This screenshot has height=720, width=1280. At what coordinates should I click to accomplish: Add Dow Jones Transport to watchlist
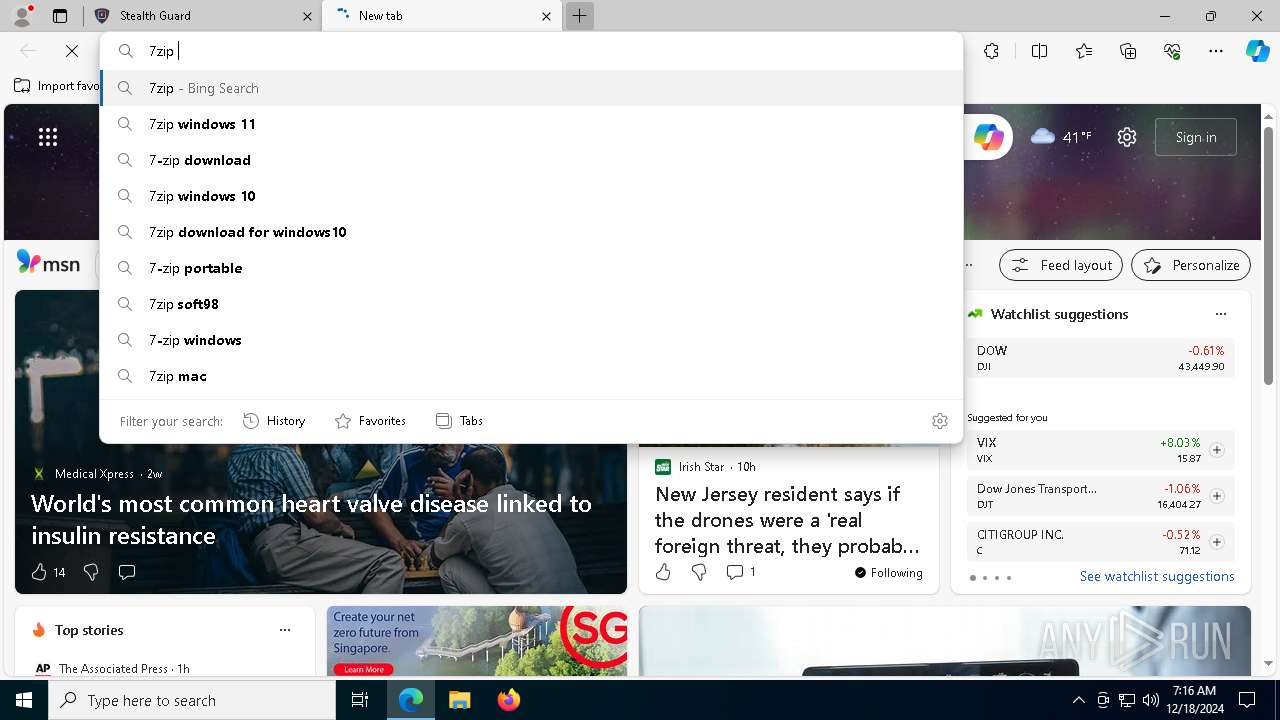point(1216,496)
